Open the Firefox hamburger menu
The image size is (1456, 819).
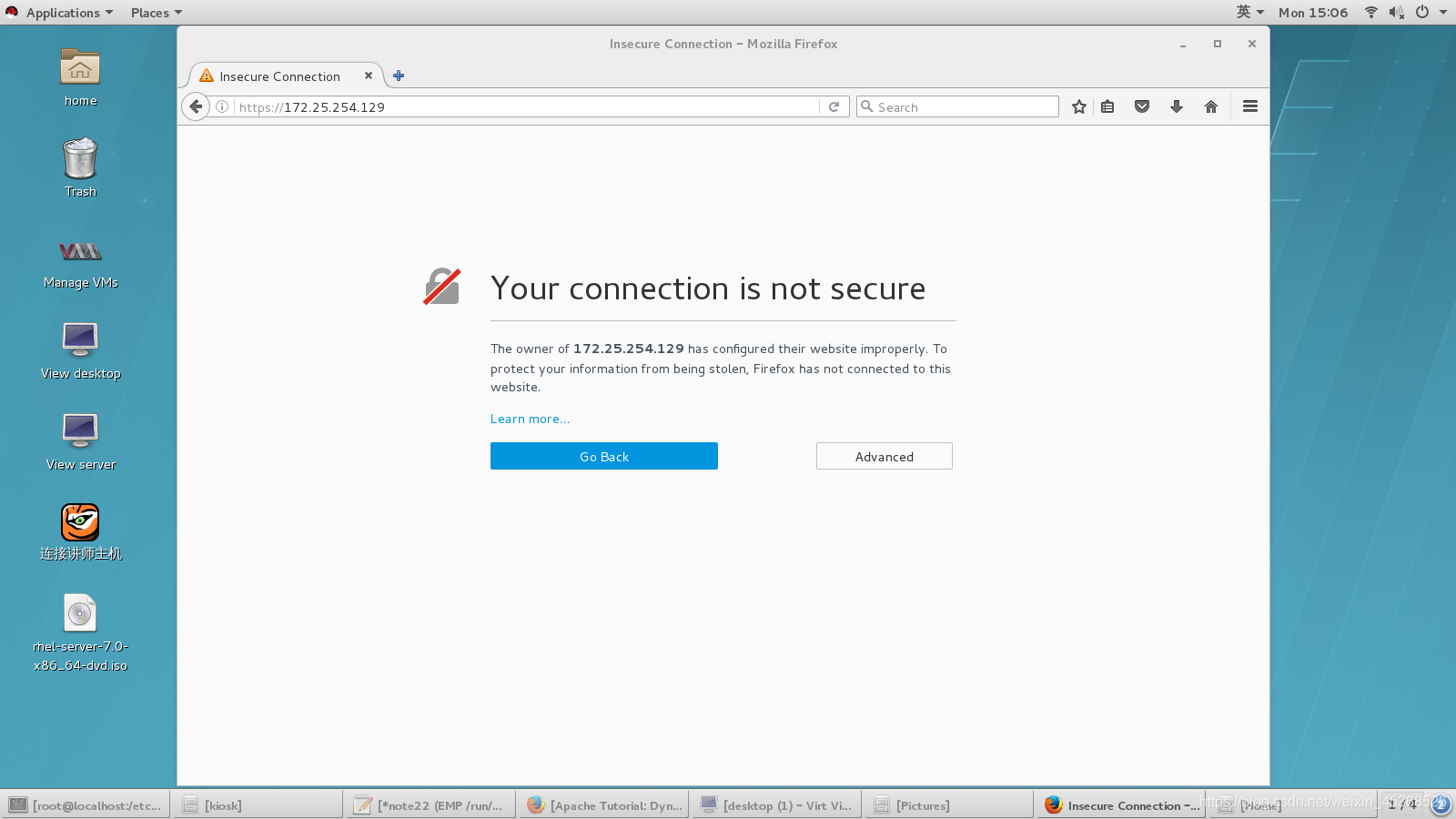(x=1250, y=106)
